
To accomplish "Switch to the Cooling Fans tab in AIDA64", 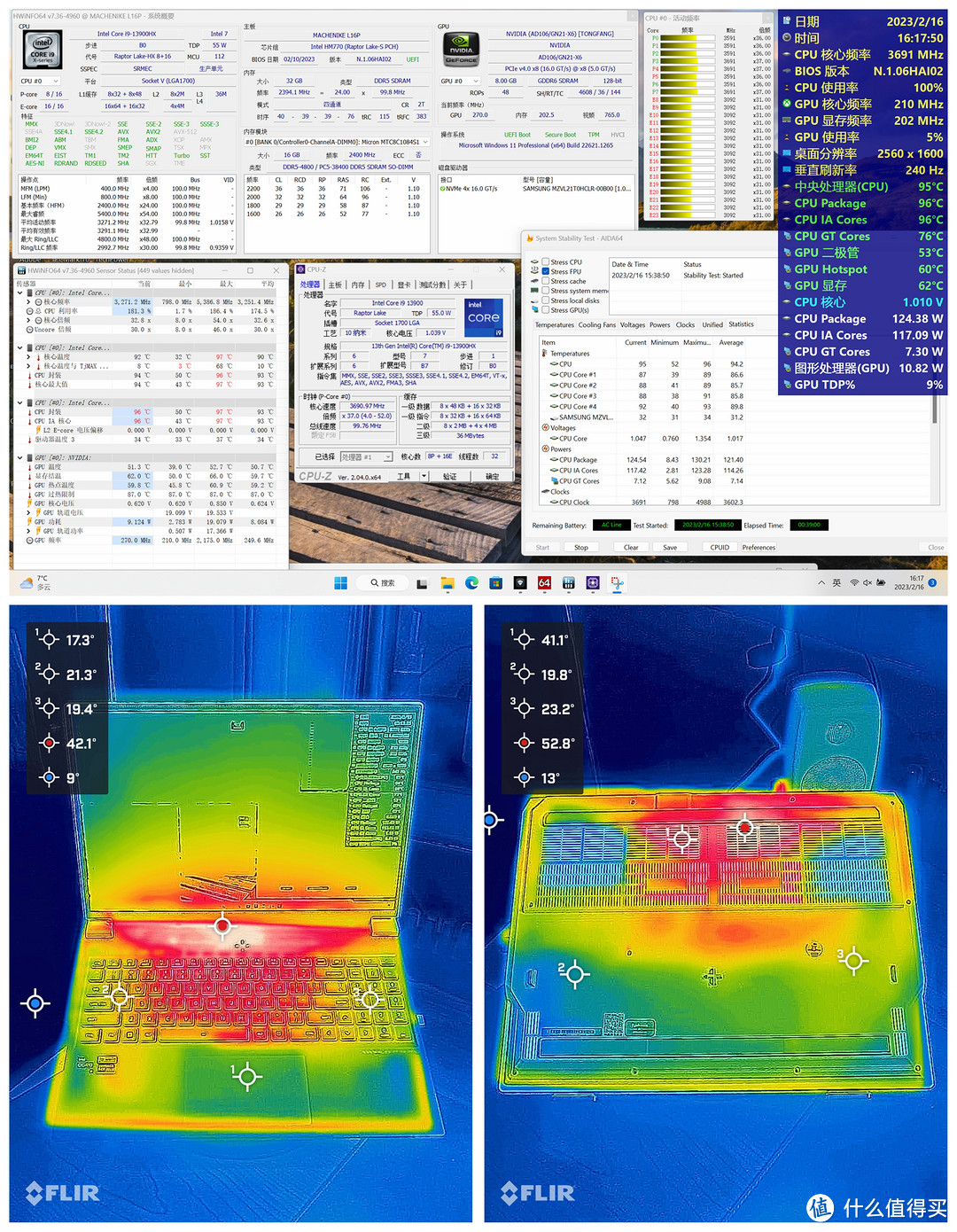I will (597, 325).
